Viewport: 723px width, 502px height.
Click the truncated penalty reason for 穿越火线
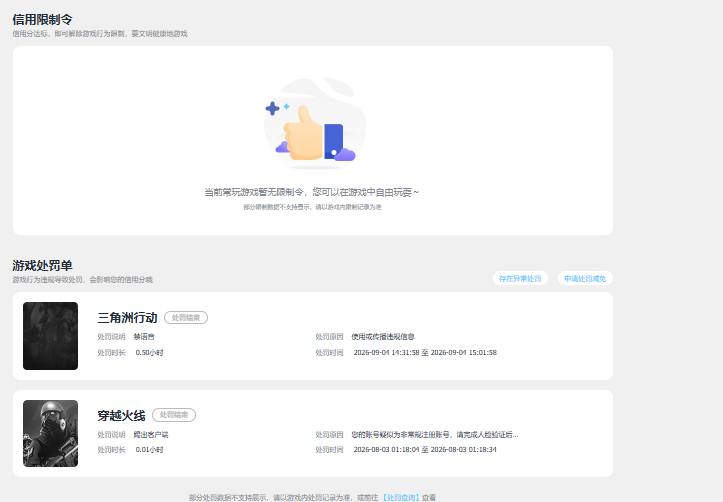(x=435, y=435)
